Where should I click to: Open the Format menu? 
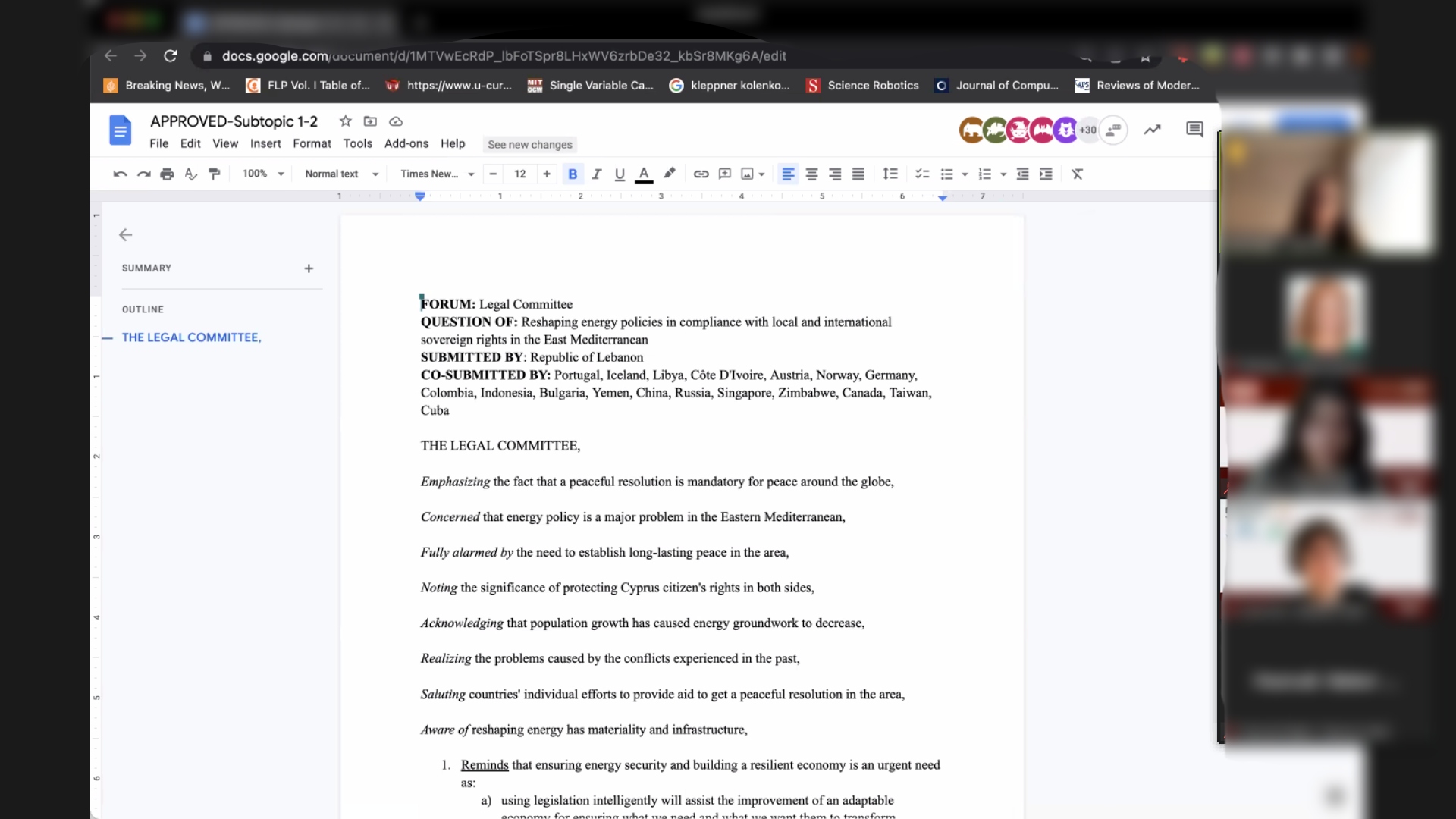tap(312, 144)
